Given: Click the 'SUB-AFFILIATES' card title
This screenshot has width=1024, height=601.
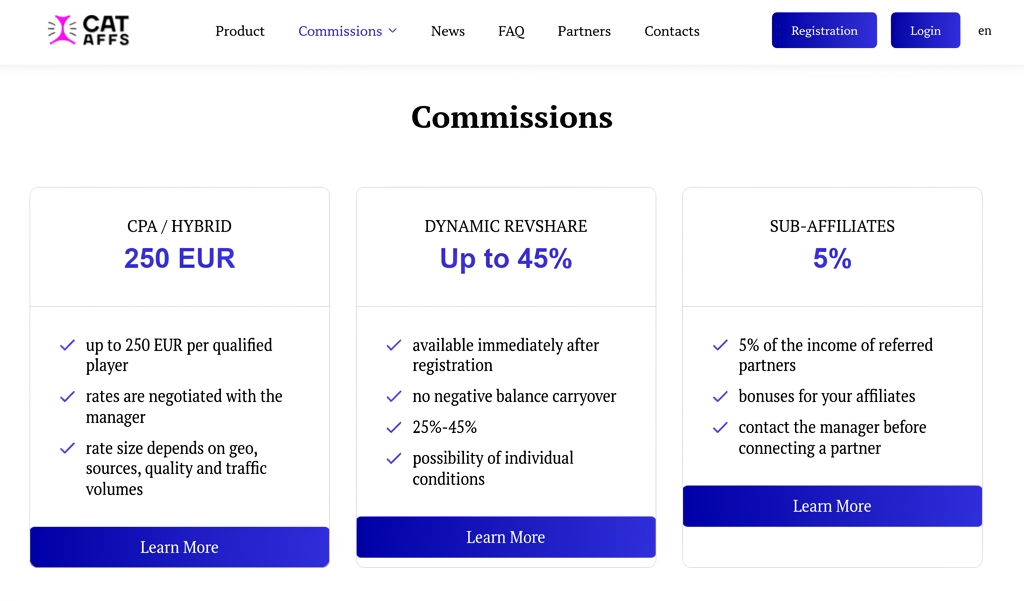Looking at the screenshot, I should [x=832, y=226].
